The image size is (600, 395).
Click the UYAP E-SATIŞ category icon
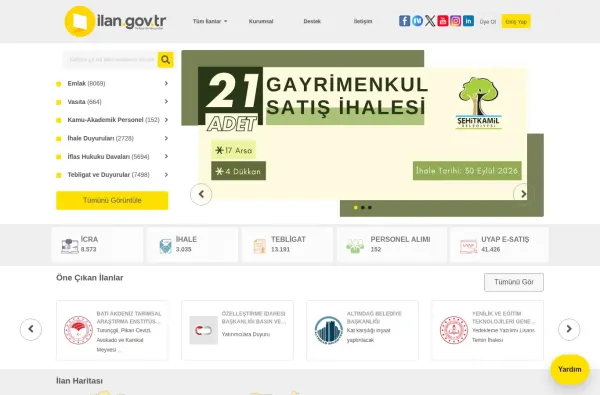tap(469, 246)
